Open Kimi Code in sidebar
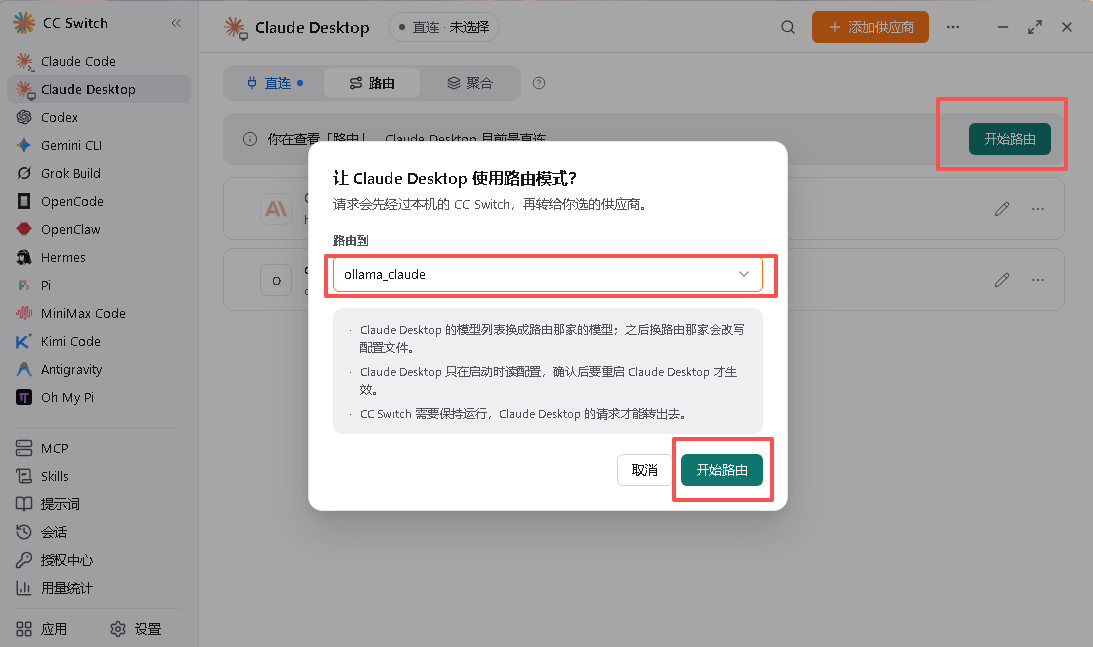Screen dimensions: 1093x647 click(x=98, y=341)
